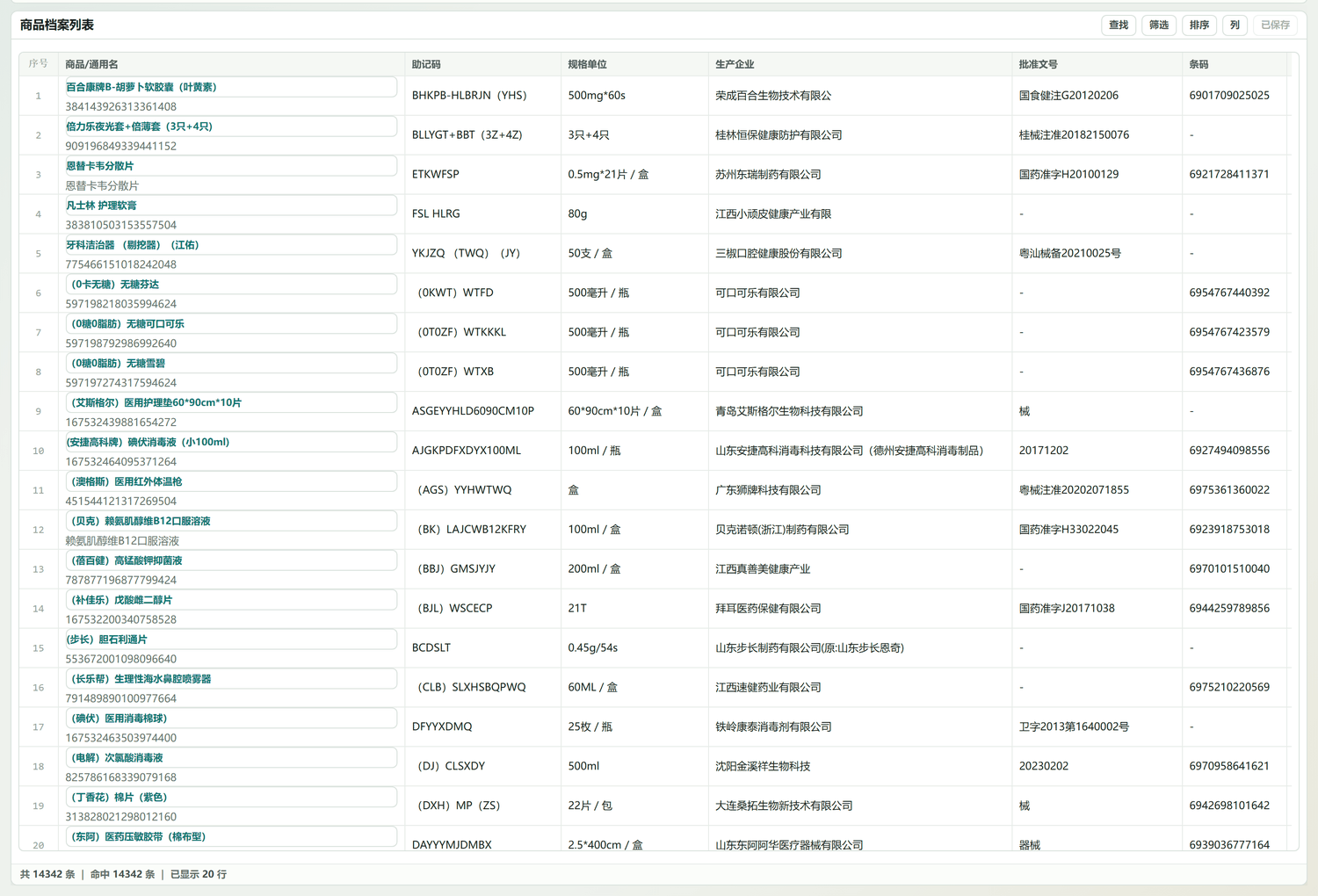1318x896 pixels.
Task: Click the status text 共 14342 条
Action: pyautogui.click(x=47, y=875)
